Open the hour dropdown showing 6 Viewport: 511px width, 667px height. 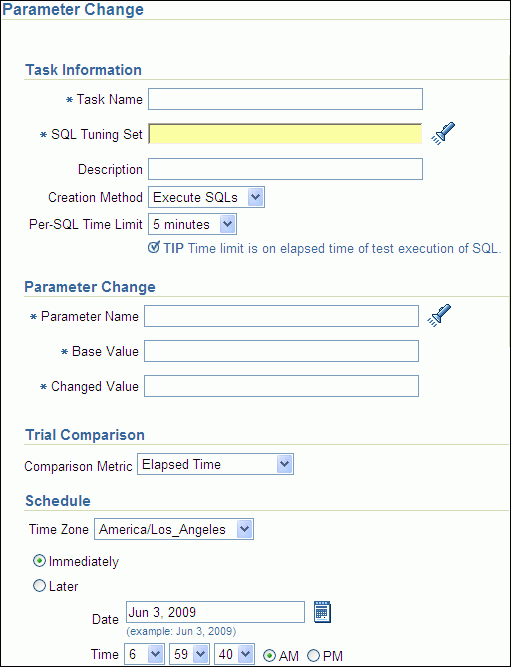click(x=144, y=654)
